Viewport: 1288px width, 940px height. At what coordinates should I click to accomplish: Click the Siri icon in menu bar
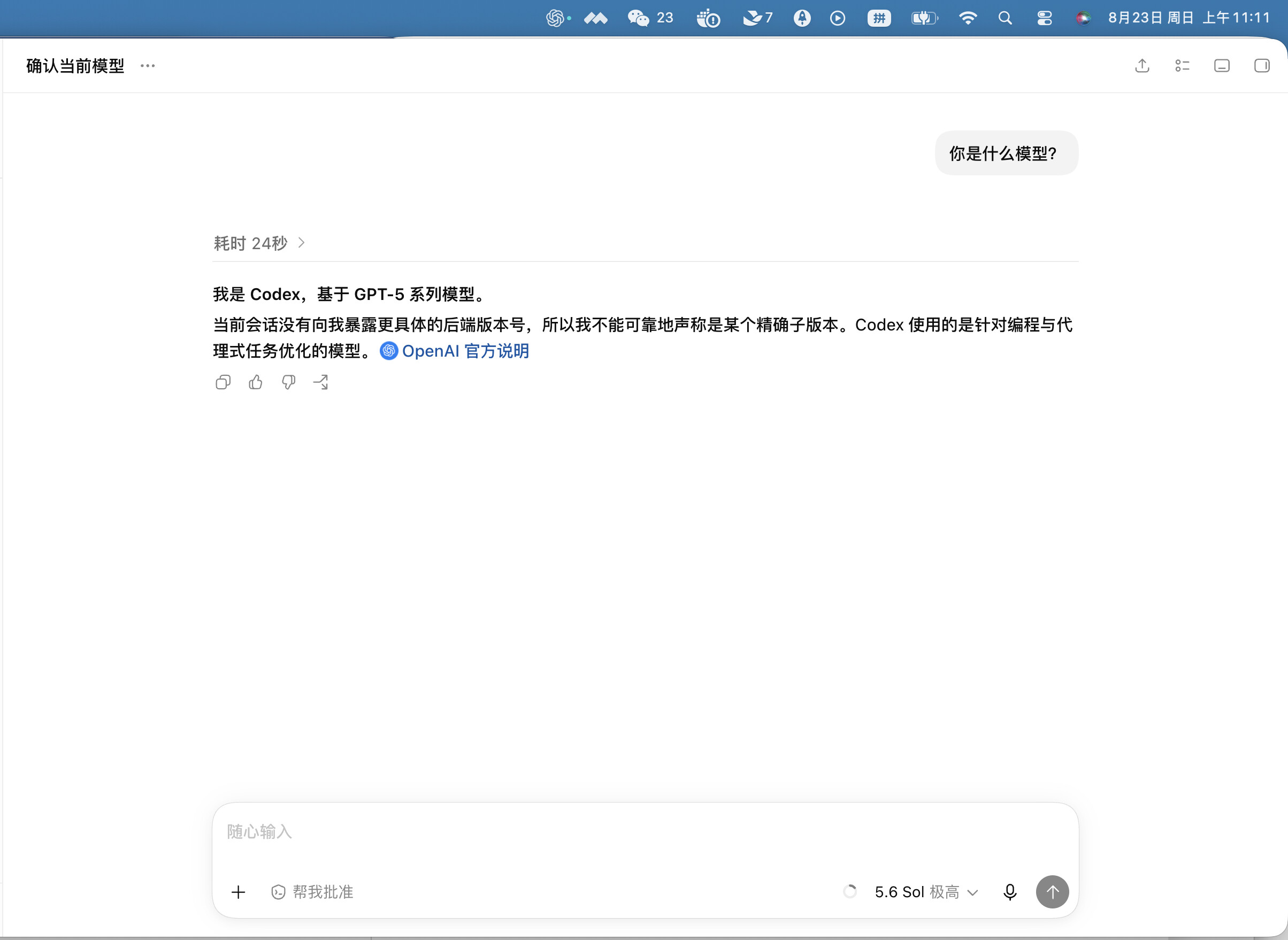pyautogui.click(x=1083, y=18)
